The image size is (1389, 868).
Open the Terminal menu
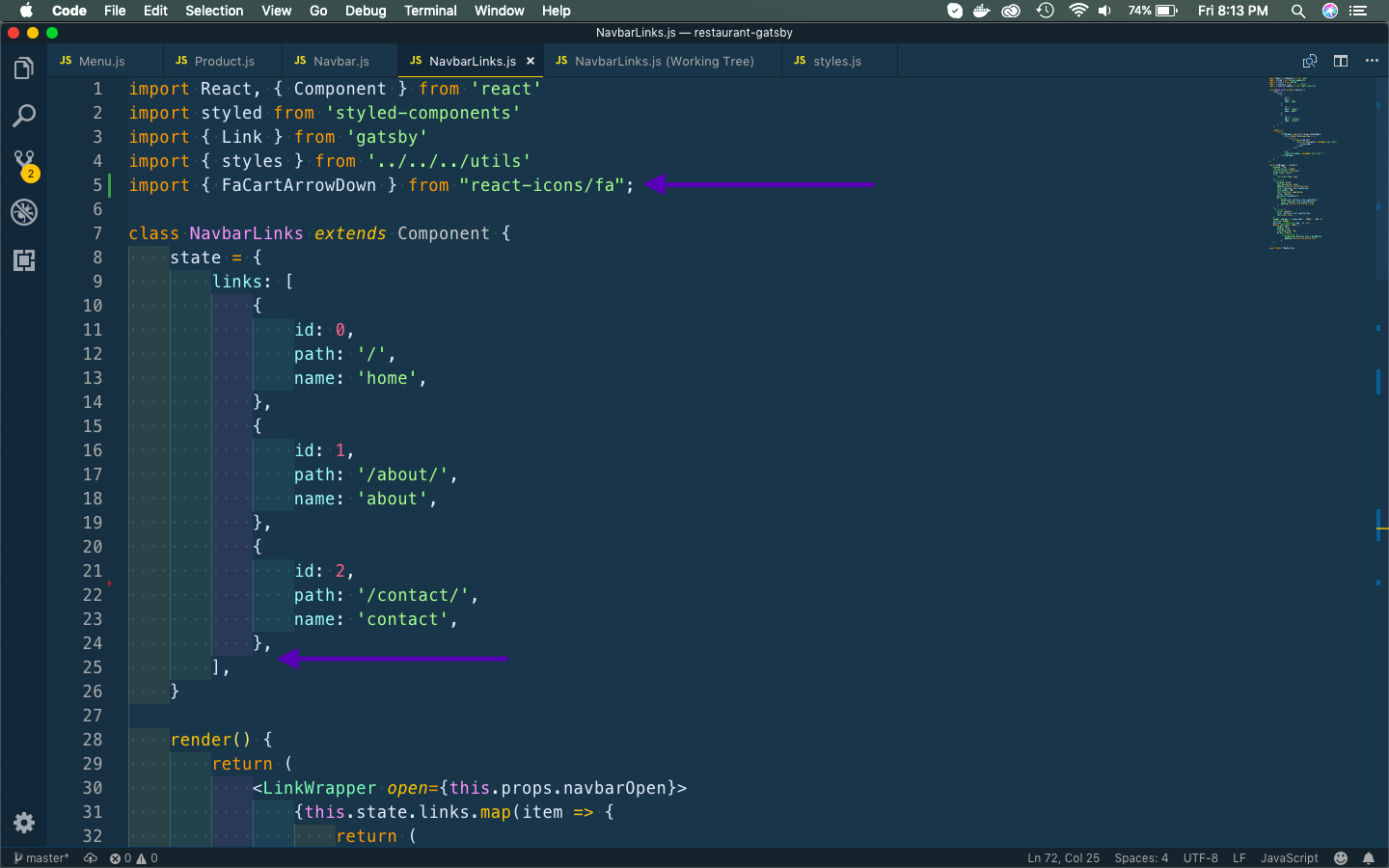point(430,11)
